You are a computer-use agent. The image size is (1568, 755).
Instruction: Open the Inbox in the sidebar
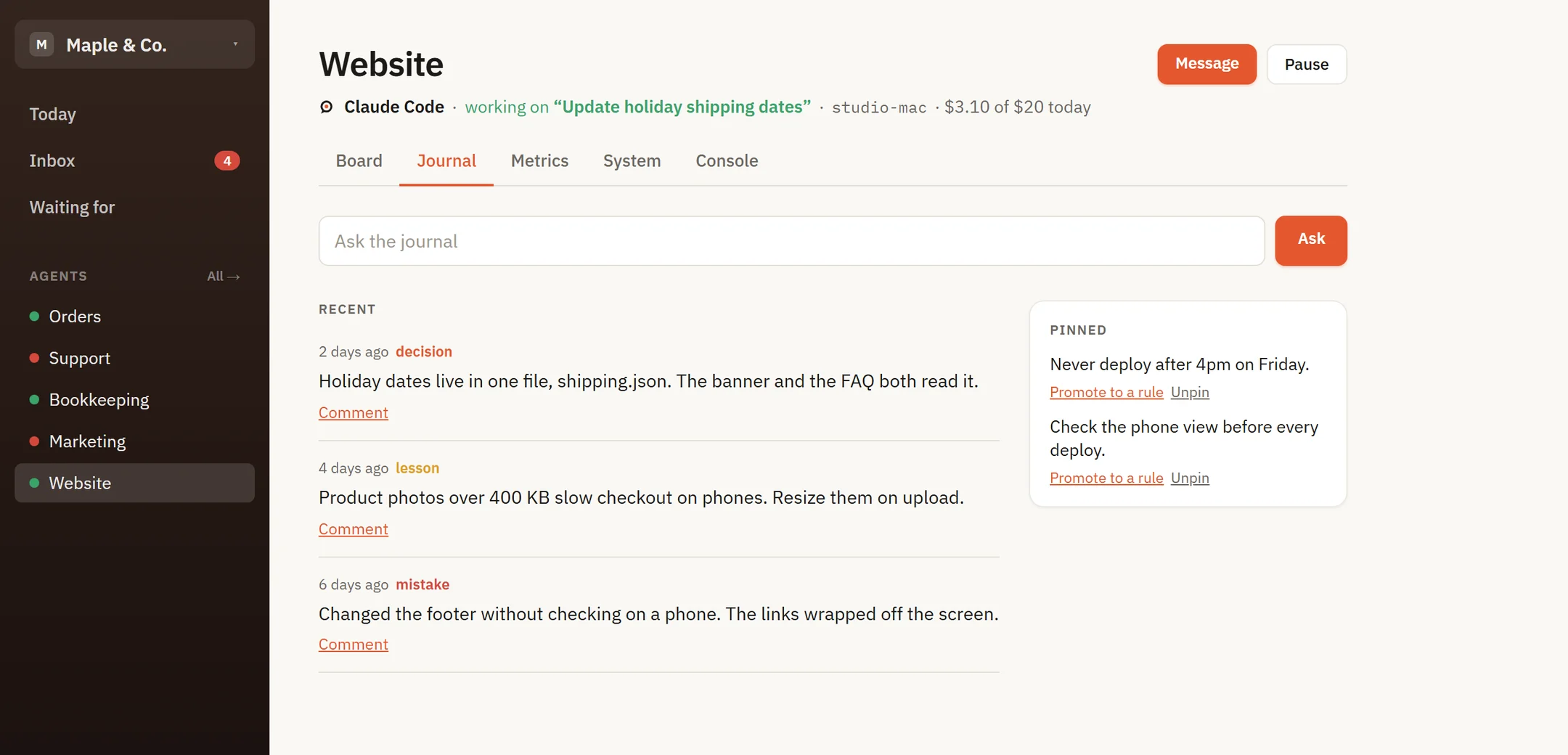tap(134, 160)
